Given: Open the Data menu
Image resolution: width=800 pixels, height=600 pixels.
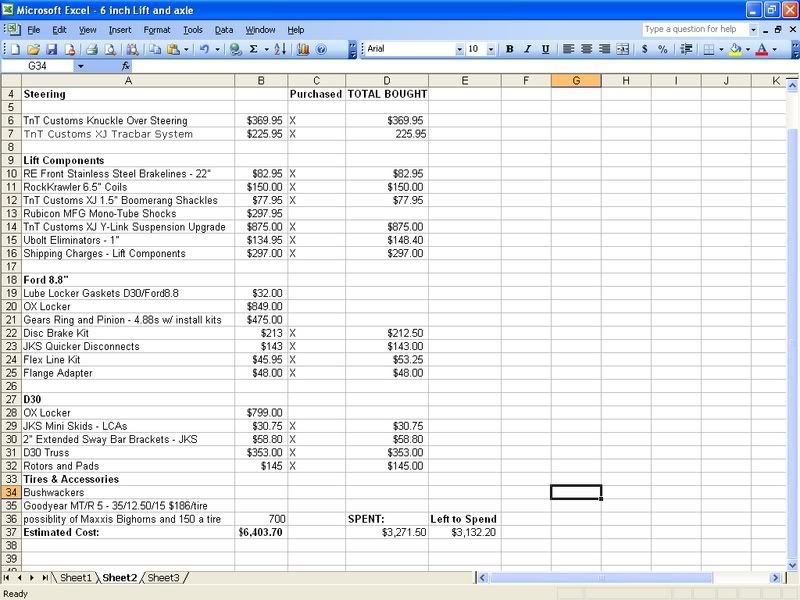Looking at the screenshot, I should 223,30.
